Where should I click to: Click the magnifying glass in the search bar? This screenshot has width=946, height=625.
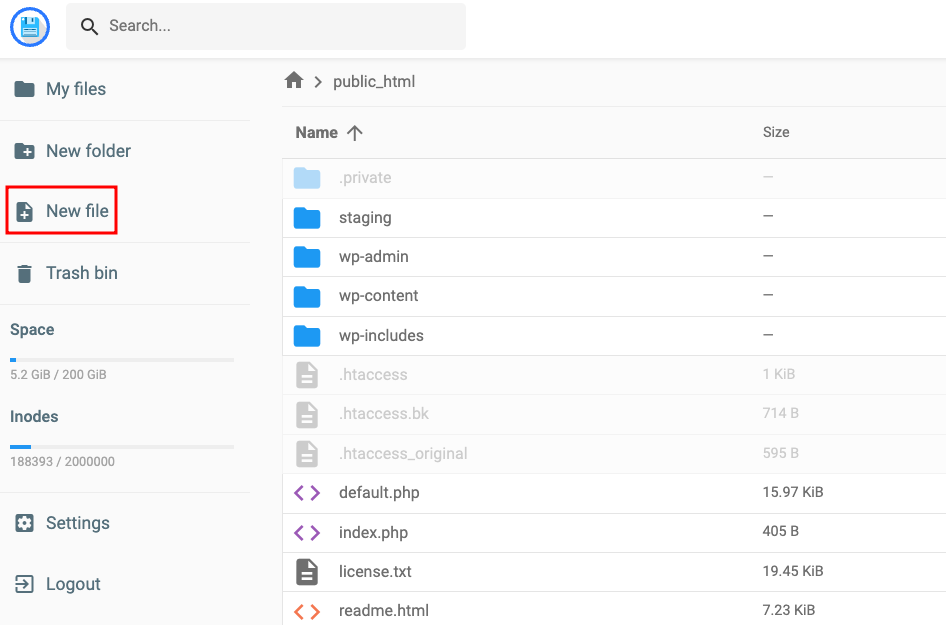point(89,27)
